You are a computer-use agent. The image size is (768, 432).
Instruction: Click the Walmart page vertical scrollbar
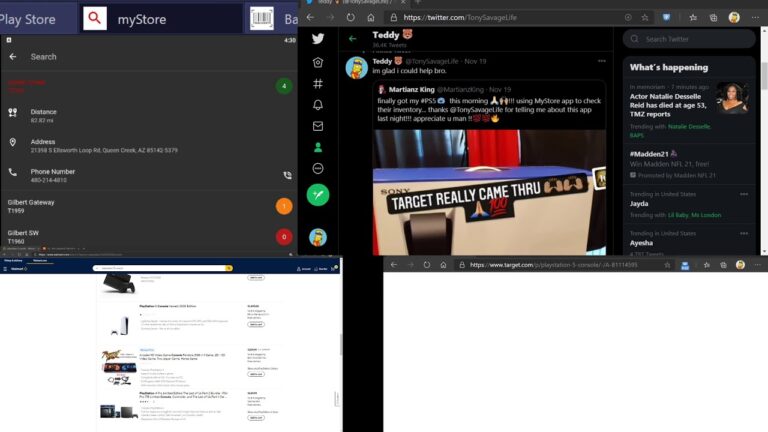click(x=341, y=345)
